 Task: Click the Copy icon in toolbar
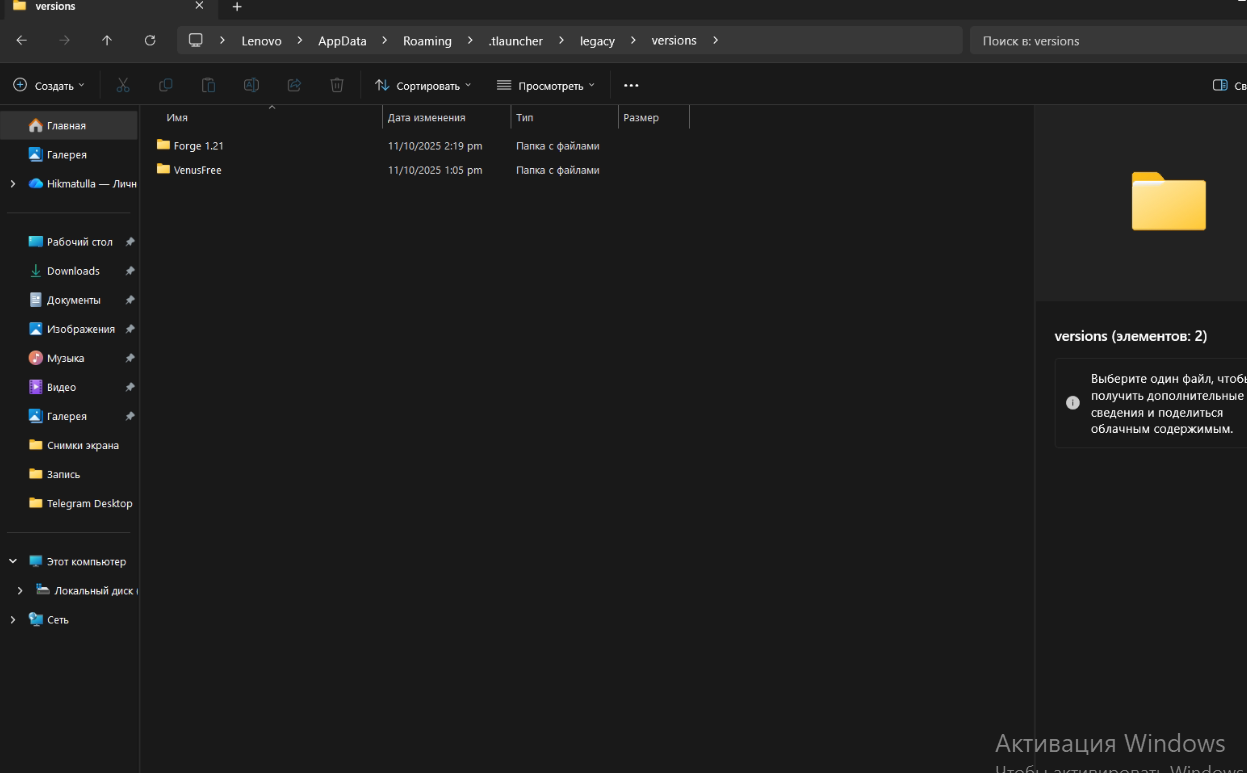[166, 85]
